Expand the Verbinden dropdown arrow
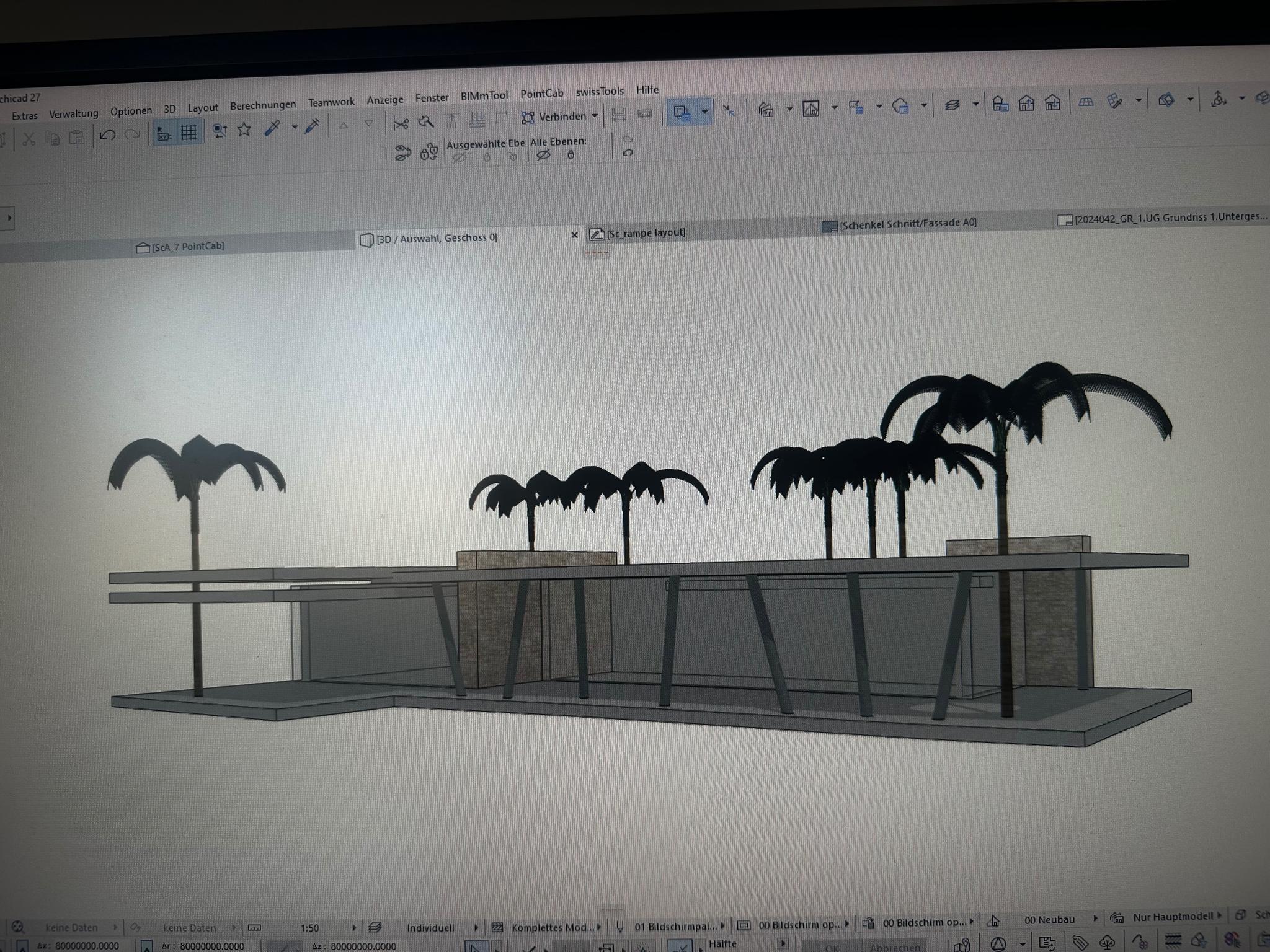Image resolution: width=1270 pixels, height=952 pixels. pyautogui.click(x=595, y=116)
